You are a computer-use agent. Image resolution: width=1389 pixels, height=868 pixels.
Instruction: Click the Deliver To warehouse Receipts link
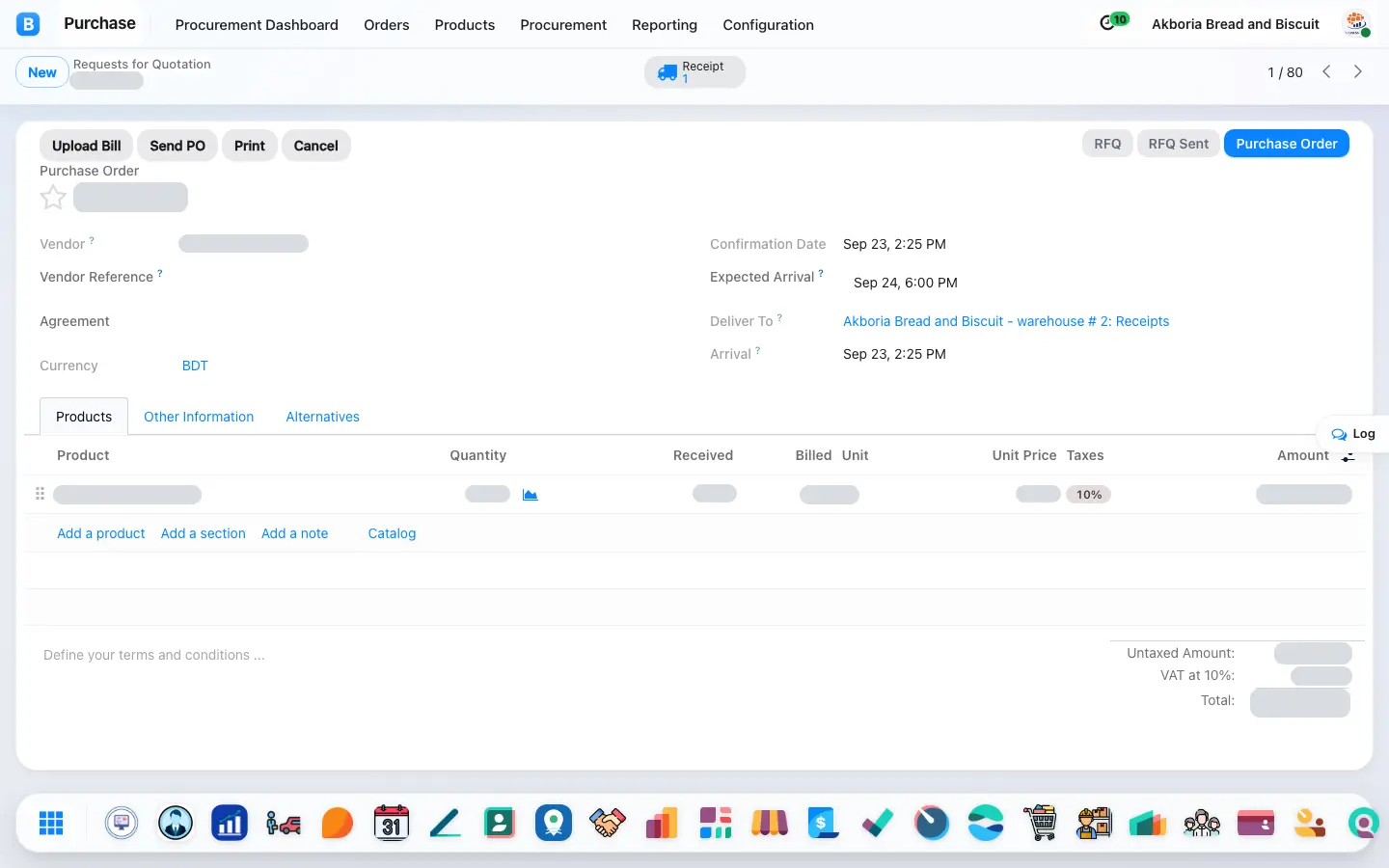[1006, 321]
